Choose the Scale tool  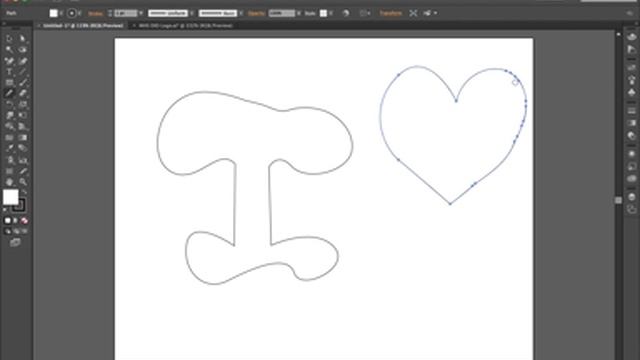pyautogui.click(x=22, y=104)
